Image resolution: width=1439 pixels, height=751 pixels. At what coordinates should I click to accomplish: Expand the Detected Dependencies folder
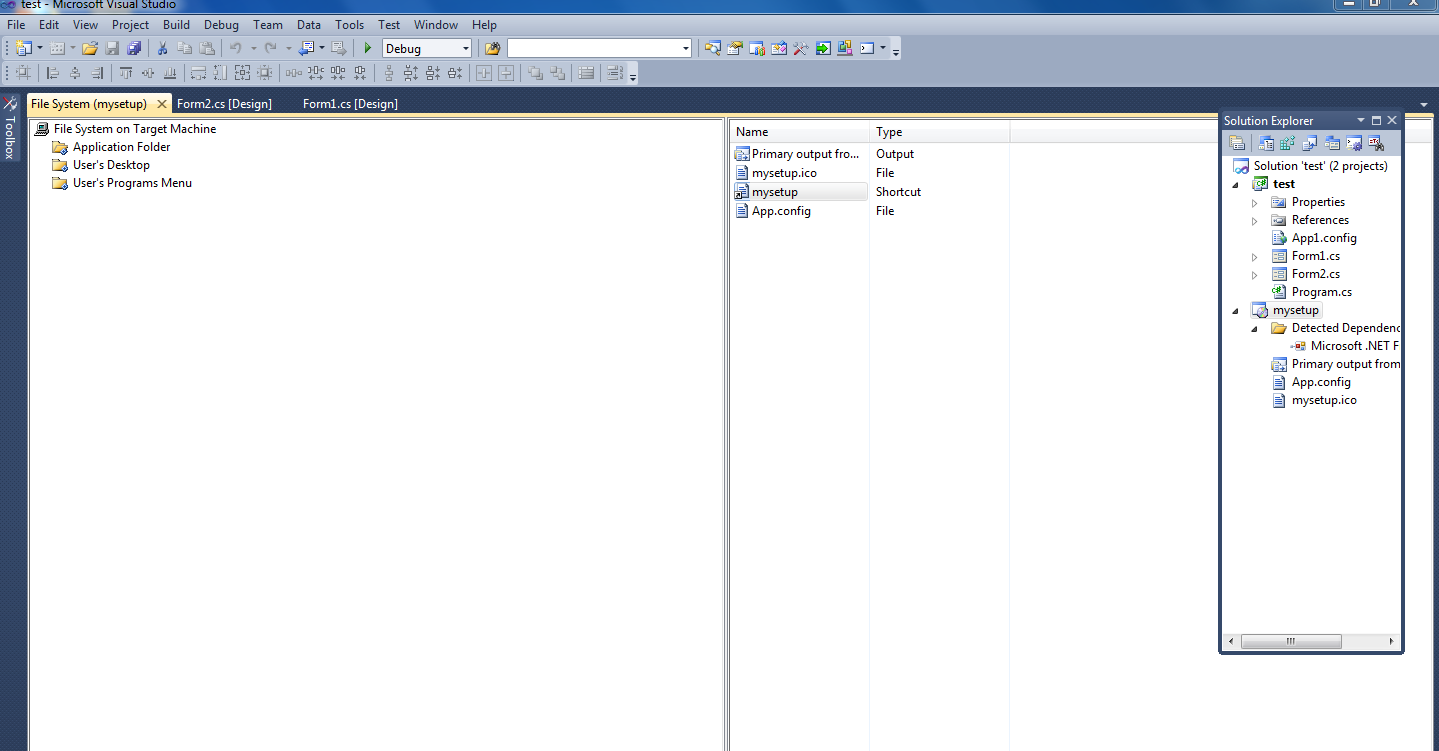pyautogui.click(x=1254, y=328)
